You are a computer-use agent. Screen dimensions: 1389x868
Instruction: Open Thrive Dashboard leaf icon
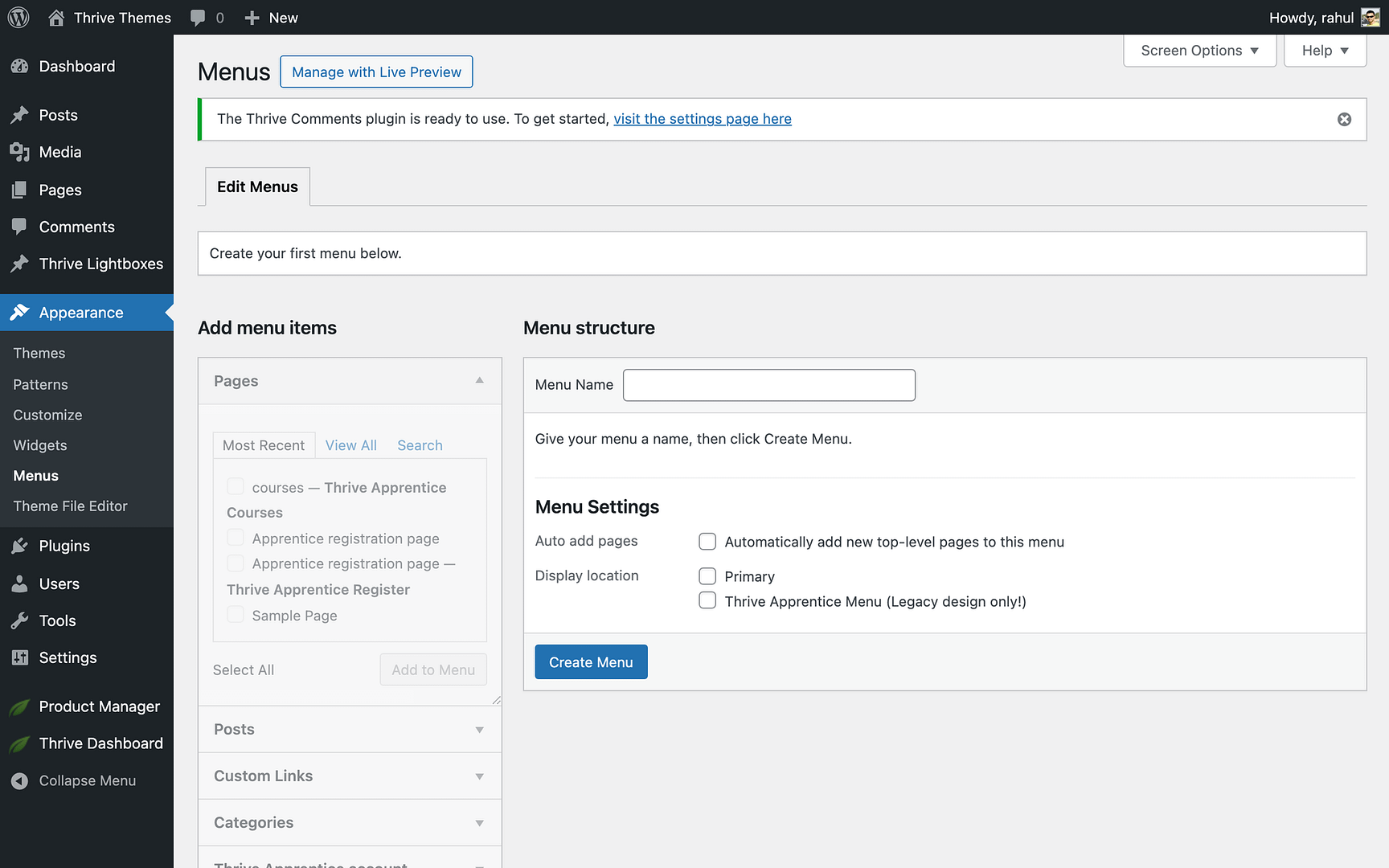20,743
